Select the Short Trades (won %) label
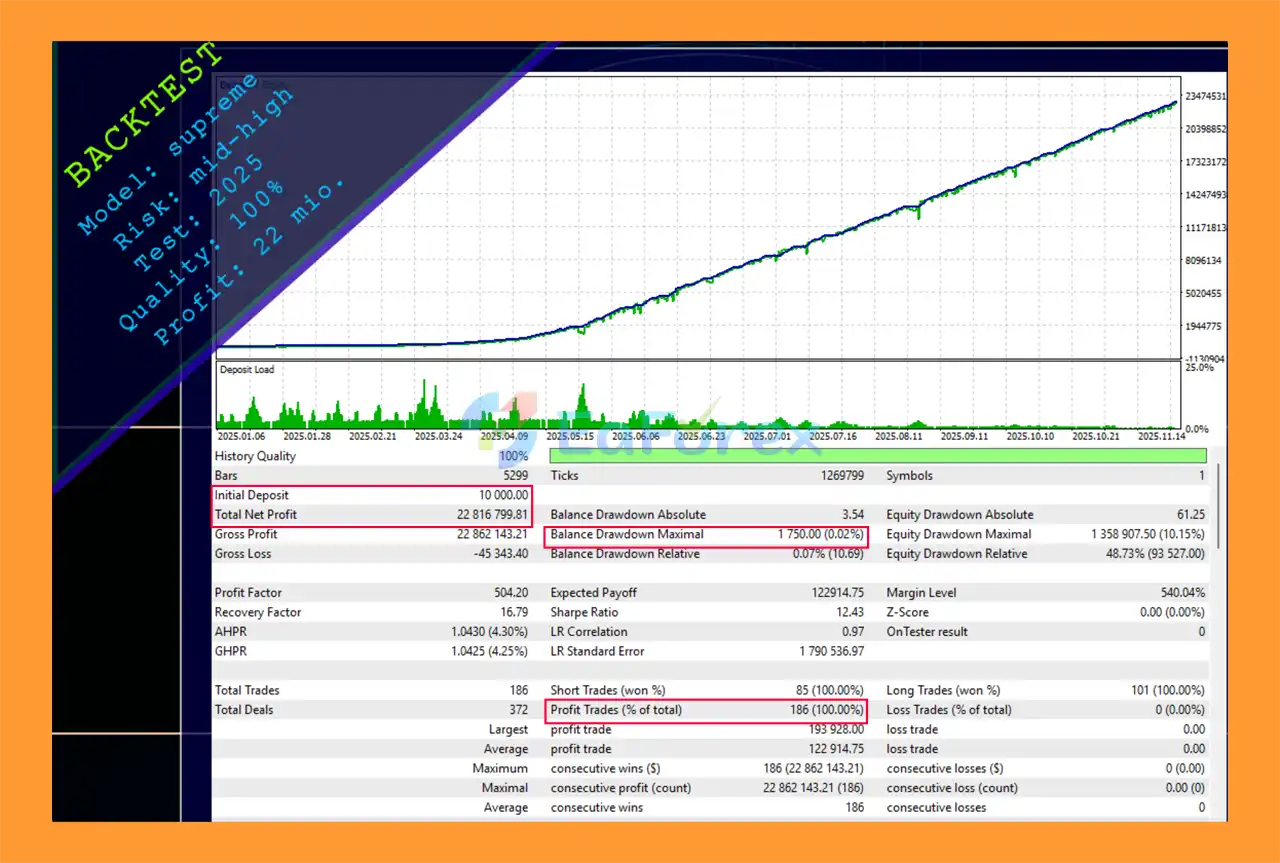1280x863 pixels. (607, 691)
